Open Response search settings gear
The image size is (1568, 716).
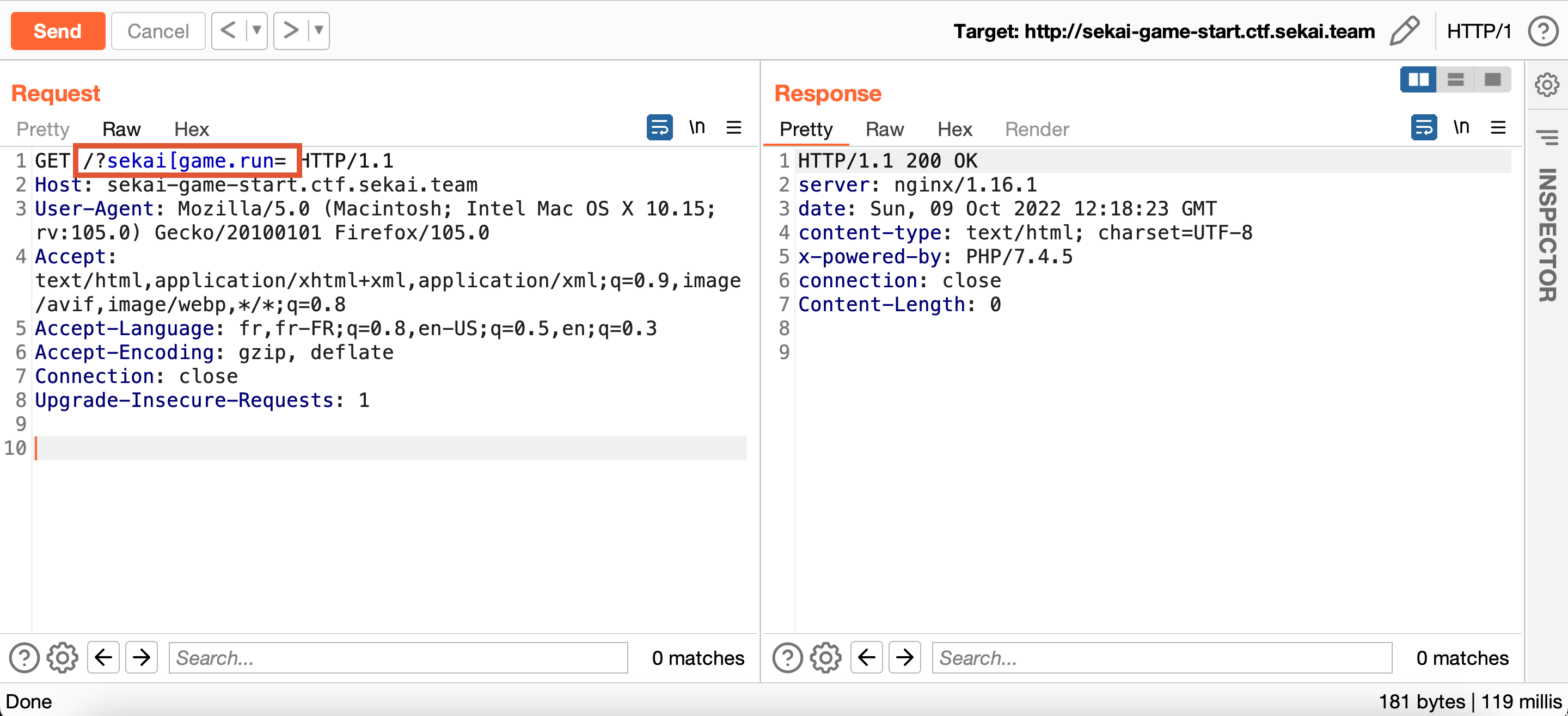click(826, 658)
